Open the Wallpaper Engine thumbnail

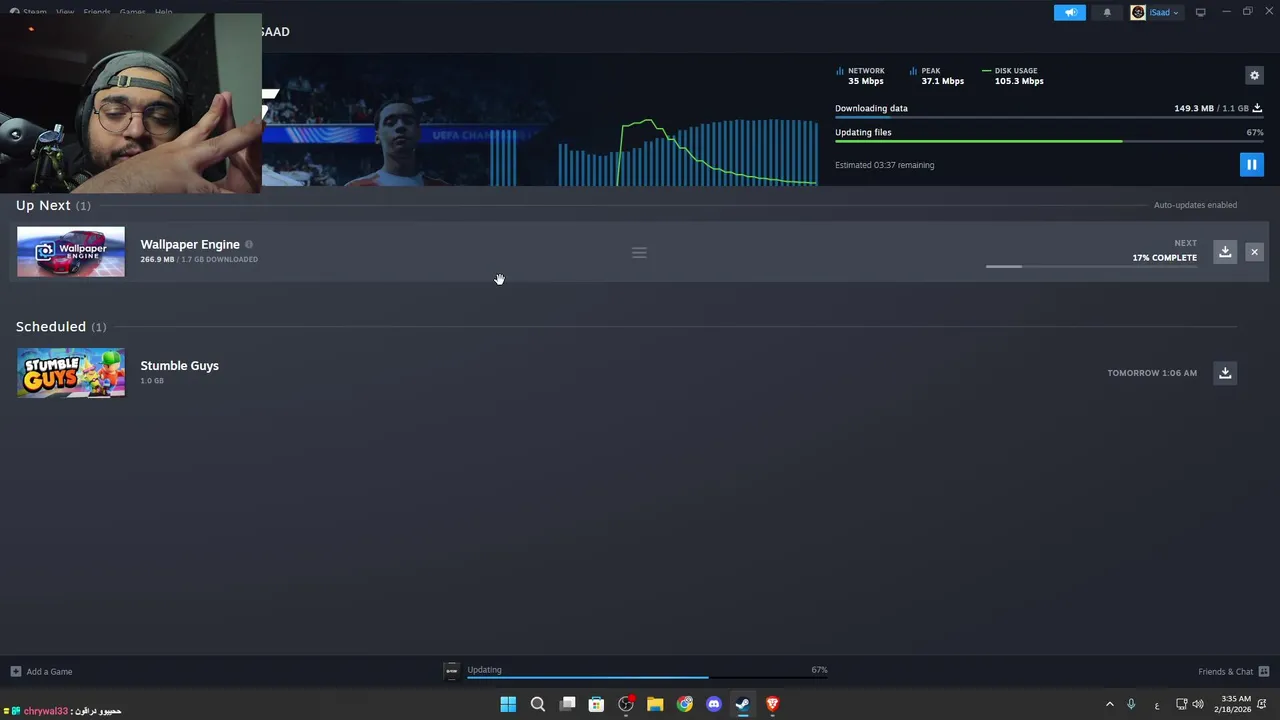[71, 252]
